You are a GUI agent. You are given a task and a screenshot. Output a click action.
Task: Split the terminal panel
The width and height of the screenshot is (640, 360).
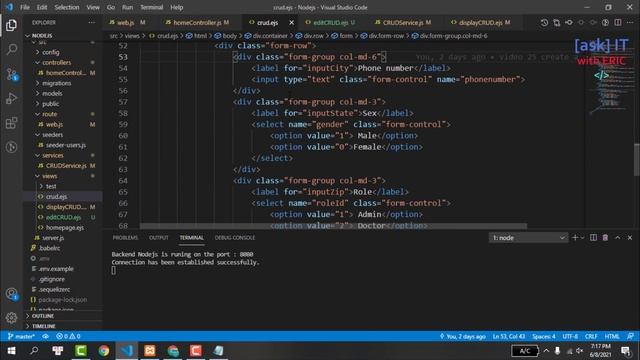coord(593,238)
